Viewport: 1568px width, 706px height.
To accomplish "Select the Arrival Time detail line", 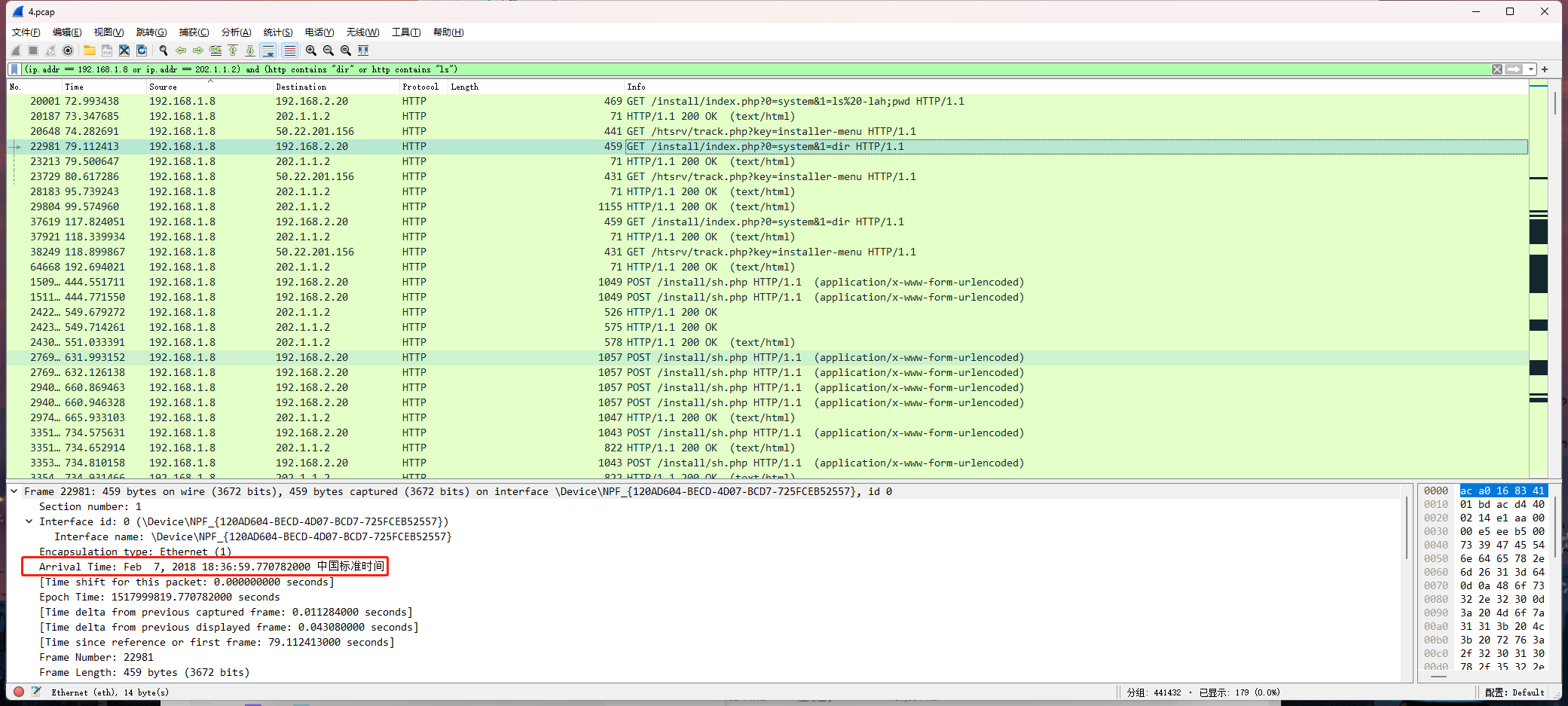I will pos(212,567).
